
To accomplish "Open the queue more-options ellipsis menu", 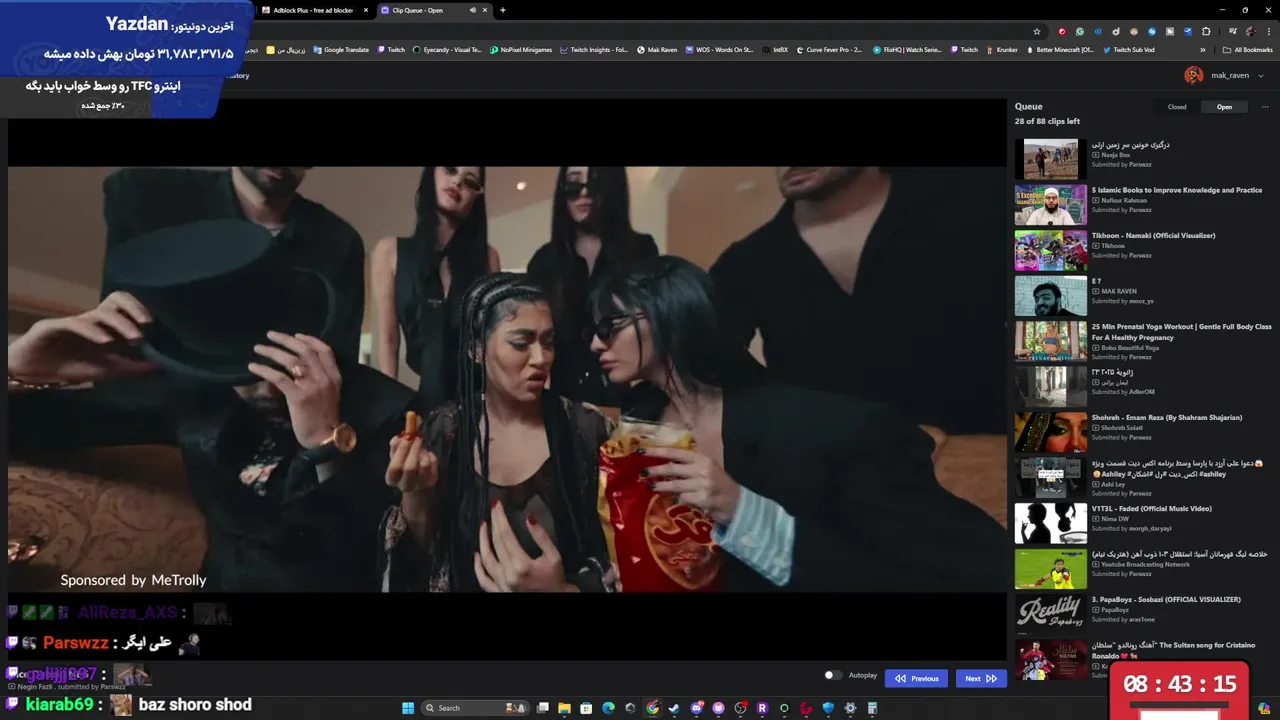I will pos(1264,107).
